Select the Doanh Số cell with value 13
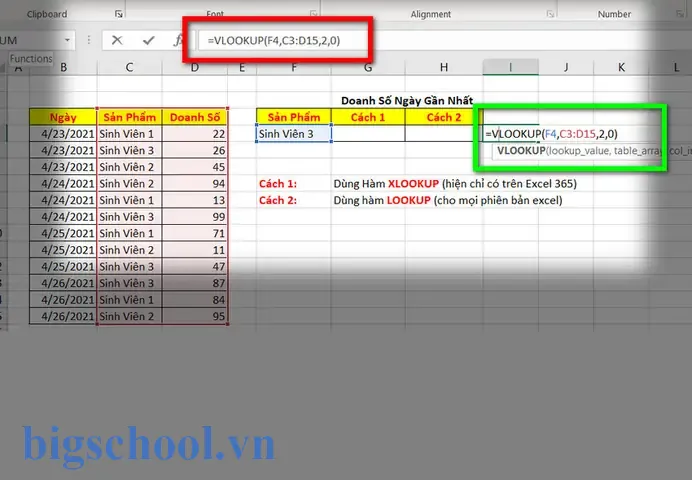The height and width of the screenshot is (480, 692). 195,200
